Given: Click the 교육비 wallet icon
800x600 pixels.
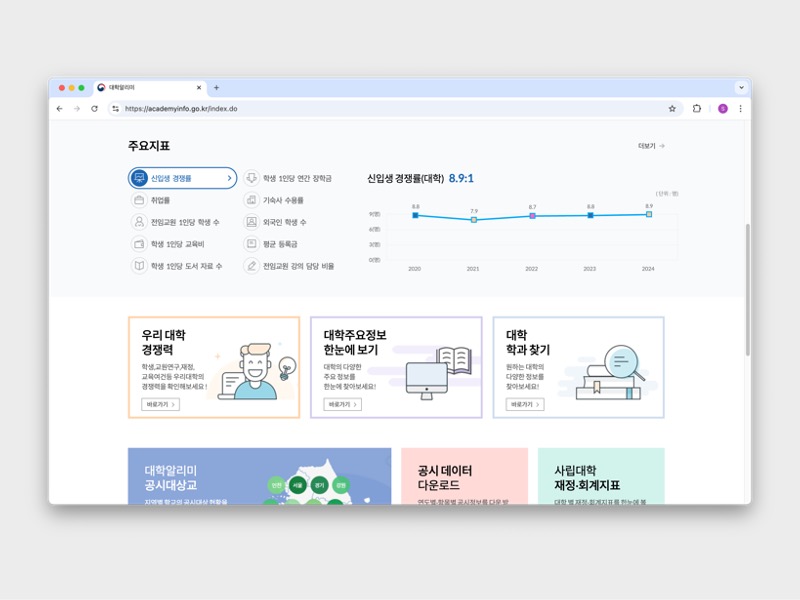Looking at the screenshot, I should [x=139, y=244].
